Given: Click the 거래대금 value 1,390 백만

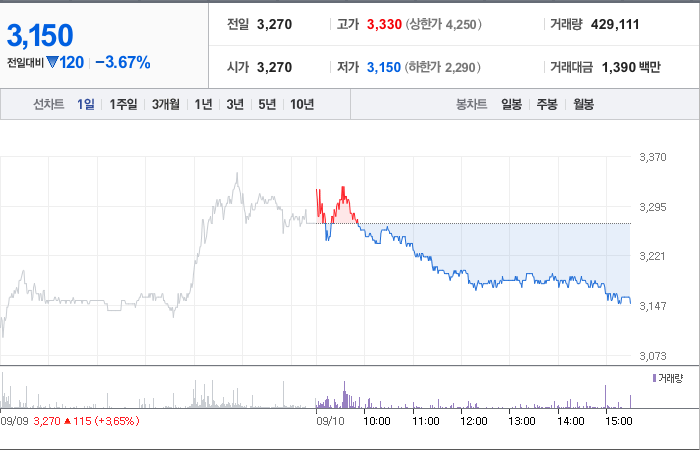Looking at the screenshot, I should pos(631,67).
